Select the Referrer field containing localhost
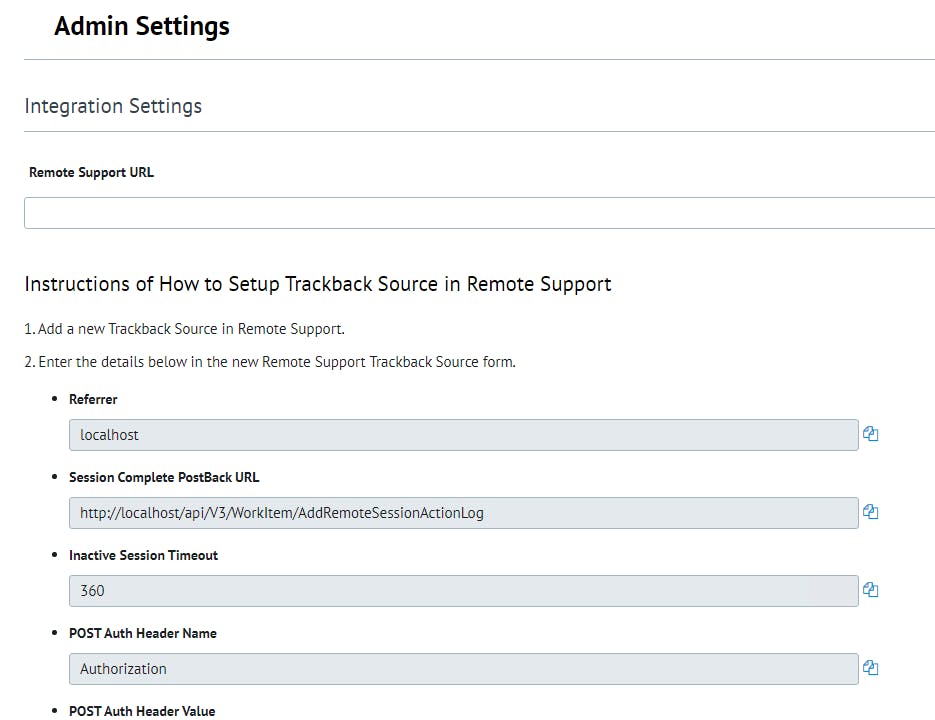935x720 pixels. coord(463,435)
